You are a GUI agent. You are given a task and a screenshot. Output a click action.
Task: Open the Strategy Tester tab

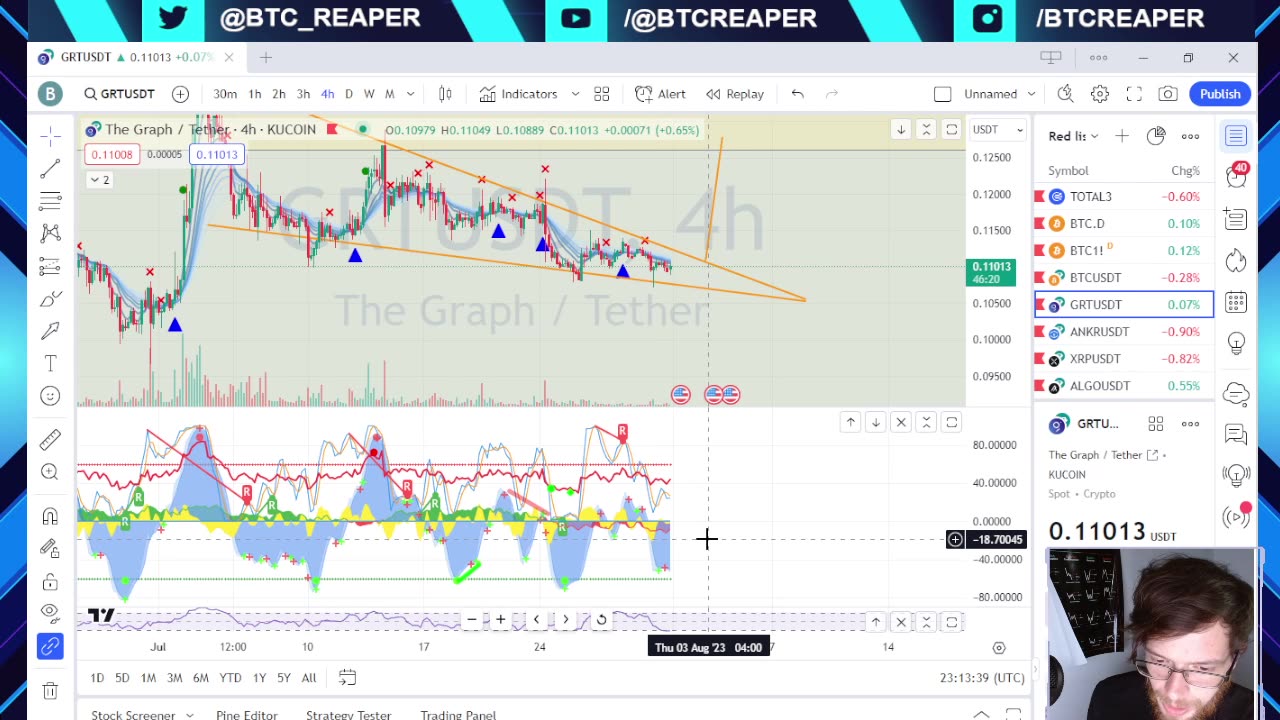[348, 715]
